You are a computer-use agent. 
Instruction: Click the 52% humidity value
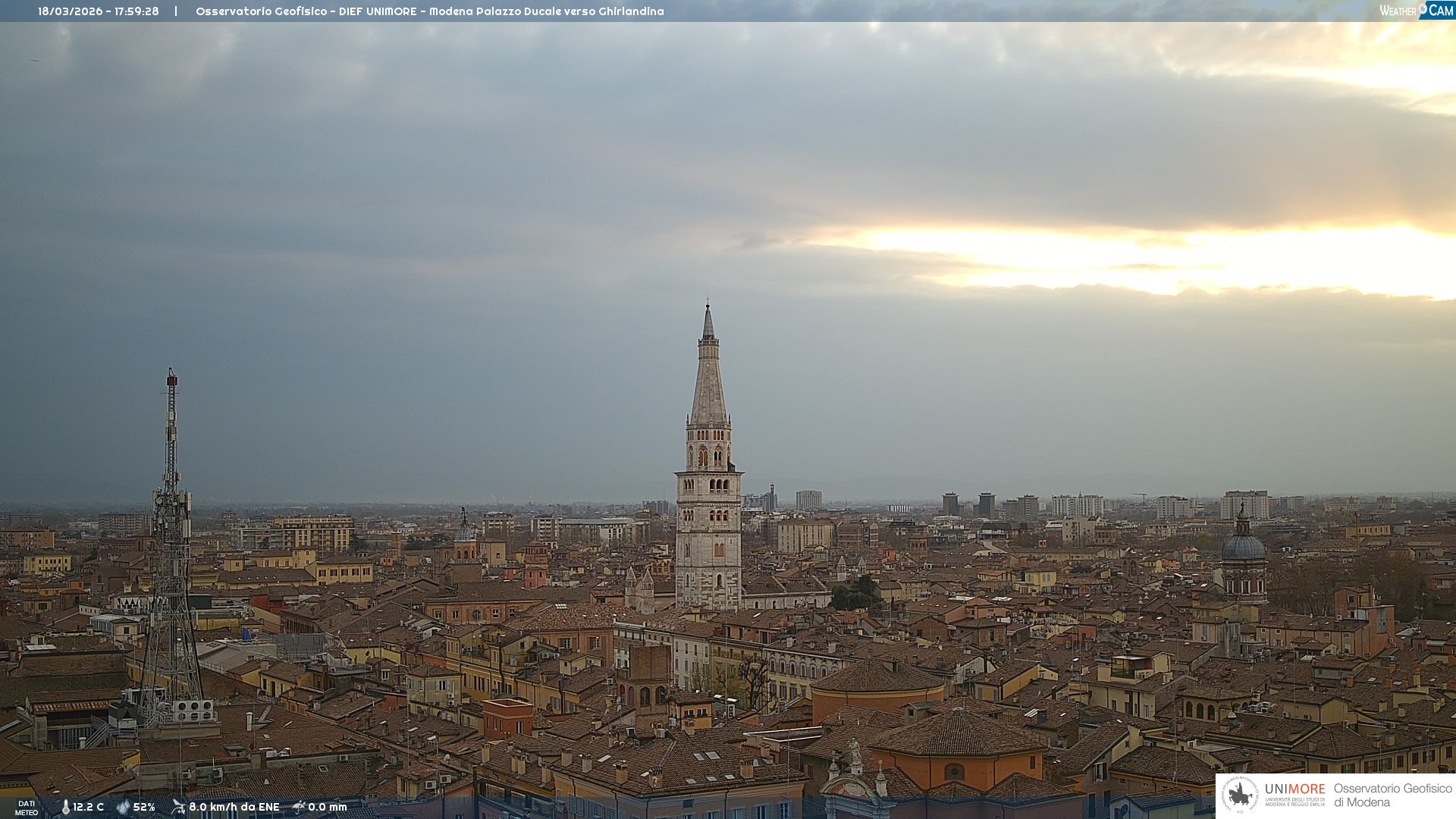tap(144, 808)
